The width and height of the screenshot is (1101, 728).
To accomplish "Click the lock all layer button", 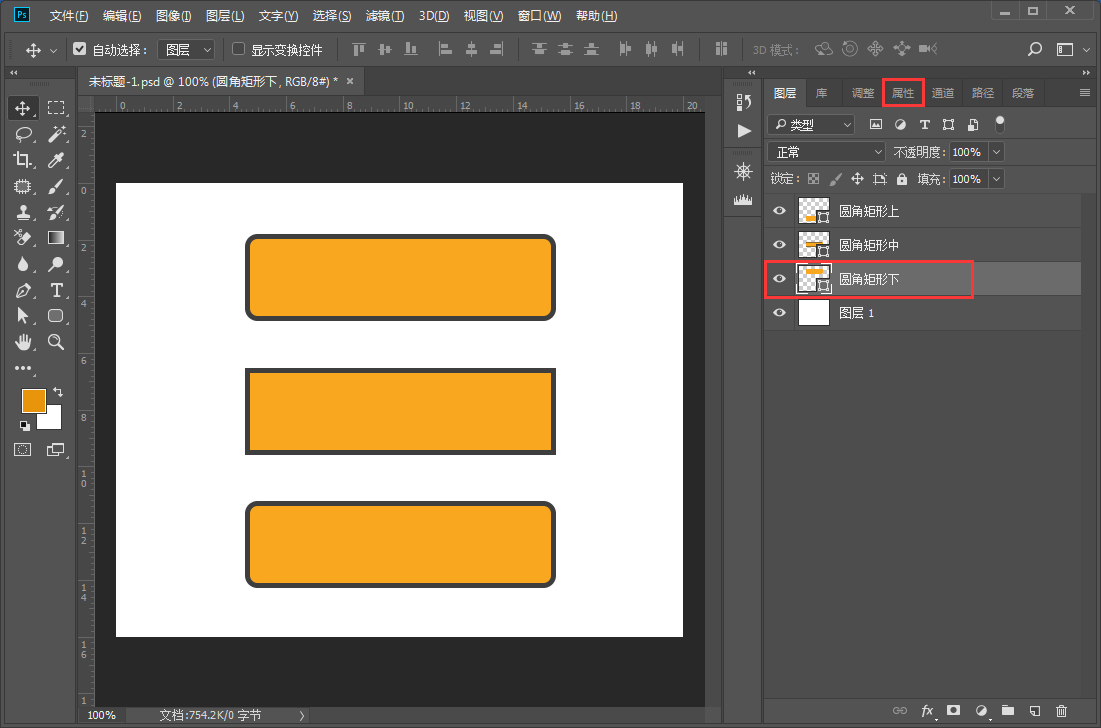I will 902,179.
